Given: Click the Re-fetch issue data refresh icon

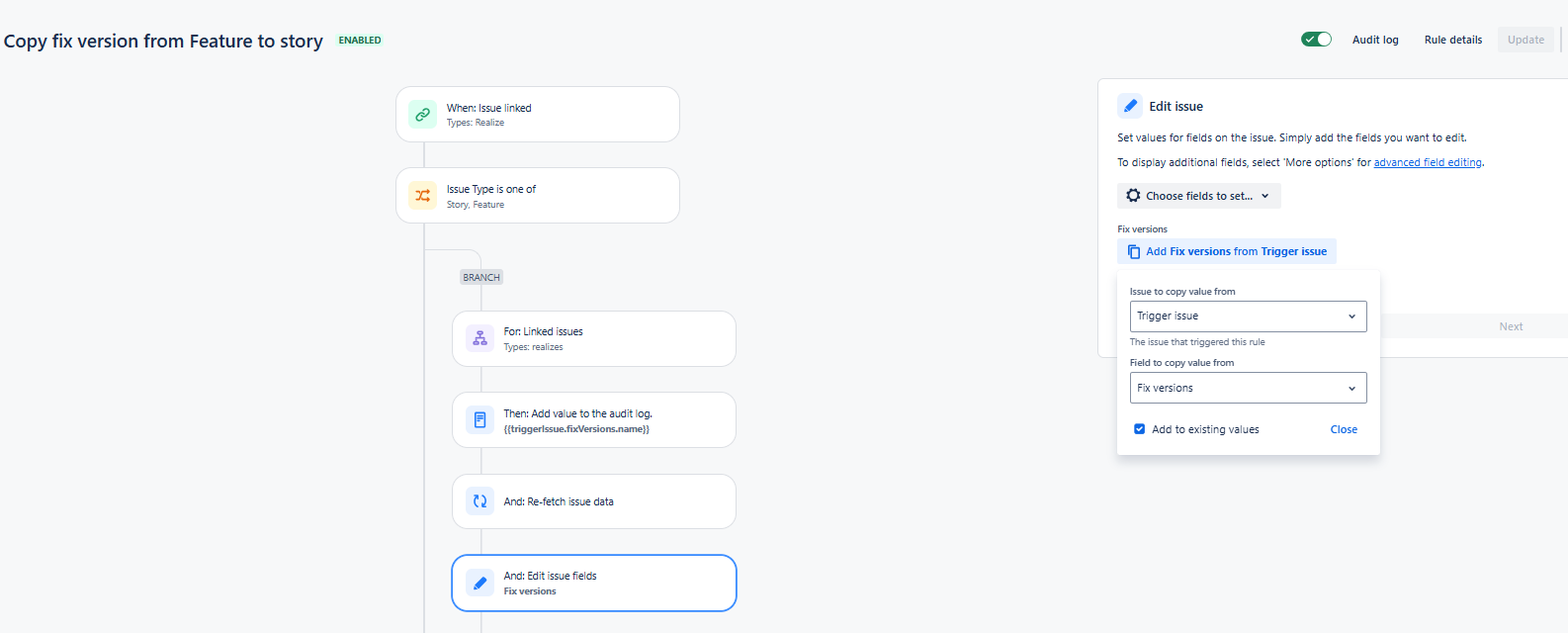Looking at the screenshot, I should 479,501.
